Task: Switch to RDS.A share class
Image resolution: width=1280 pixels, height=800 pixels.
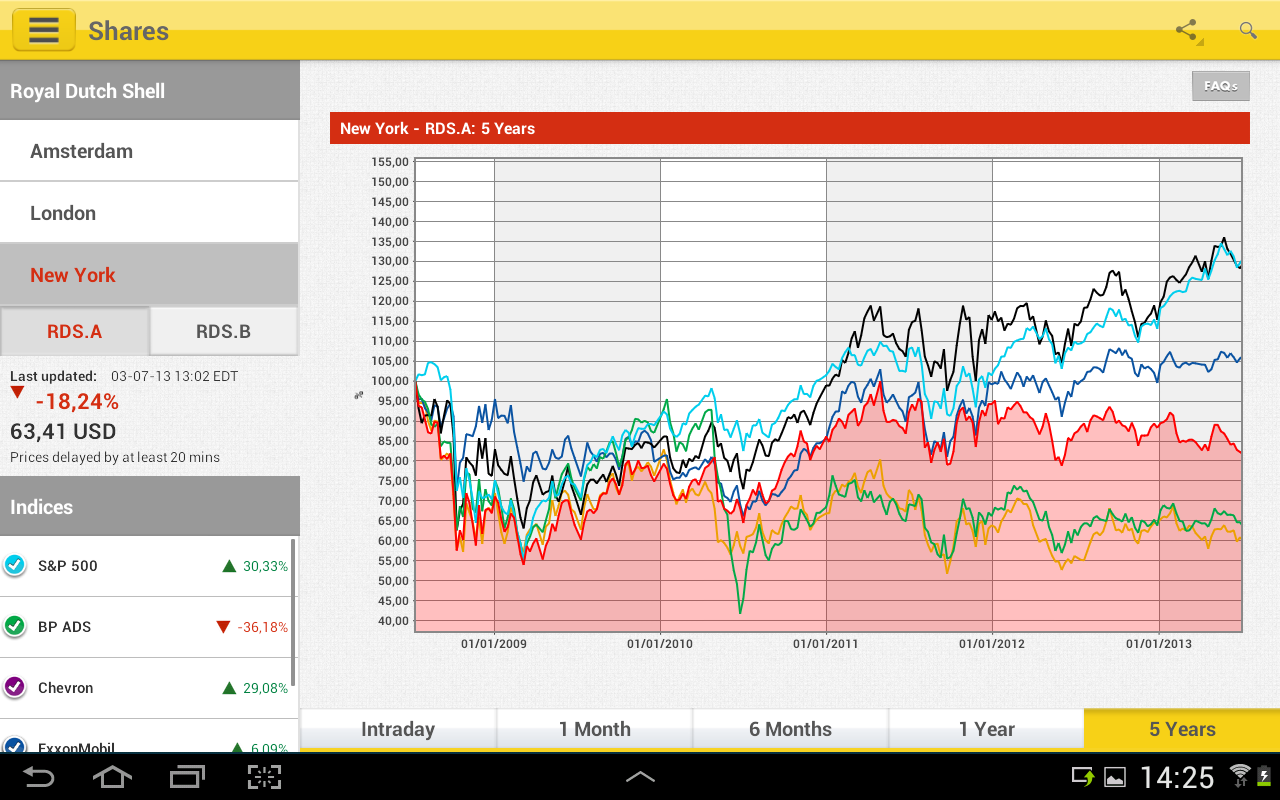Action: pos(75,331)
